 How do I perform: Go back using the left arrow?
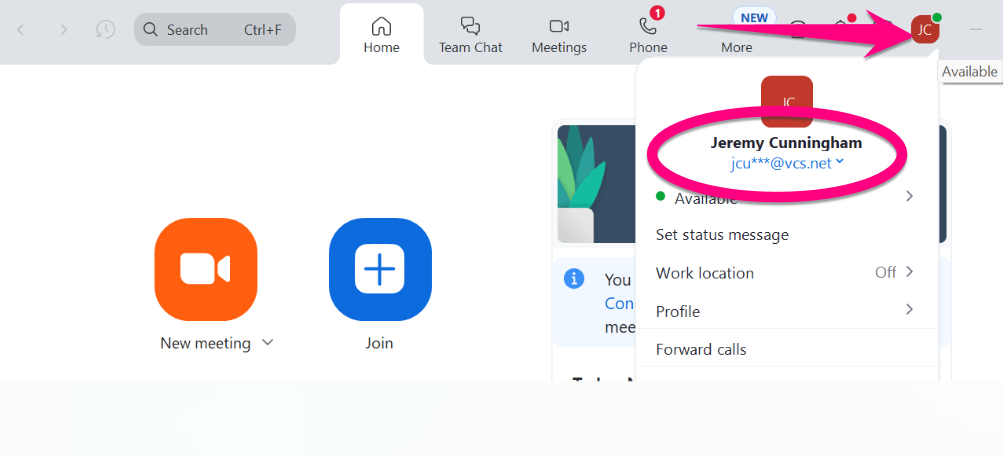click(x=21, y=30)
